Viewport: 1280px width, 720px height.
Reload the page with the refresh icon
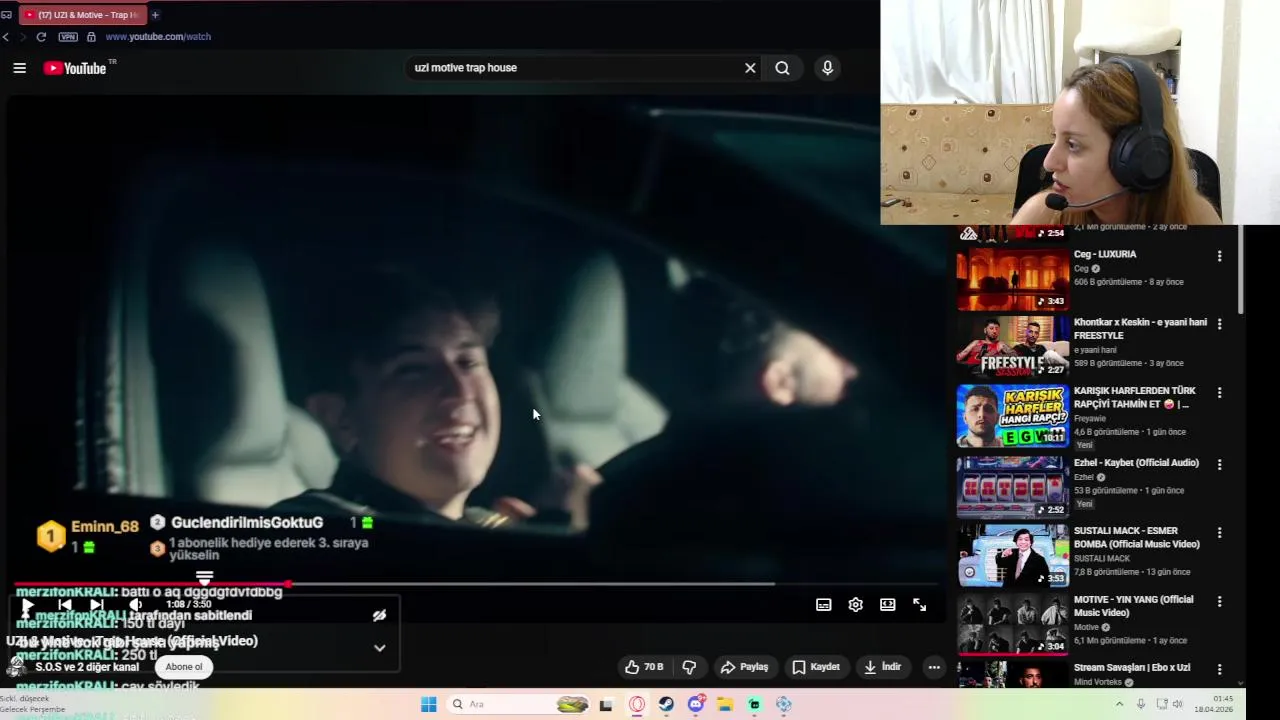coord(41,37)
